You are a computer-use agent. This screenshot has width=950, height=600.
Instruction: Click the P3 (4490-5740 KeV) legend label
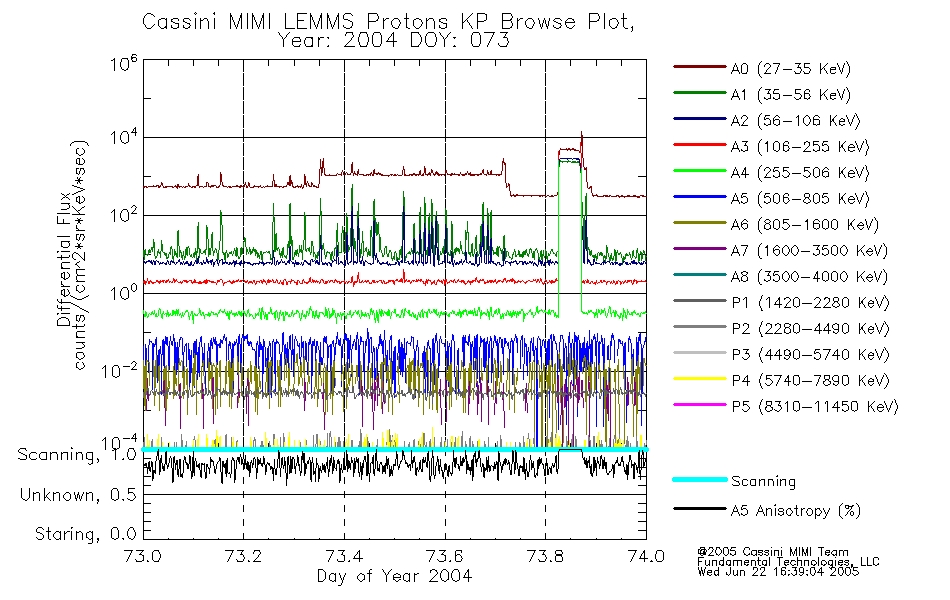(810, 355)
